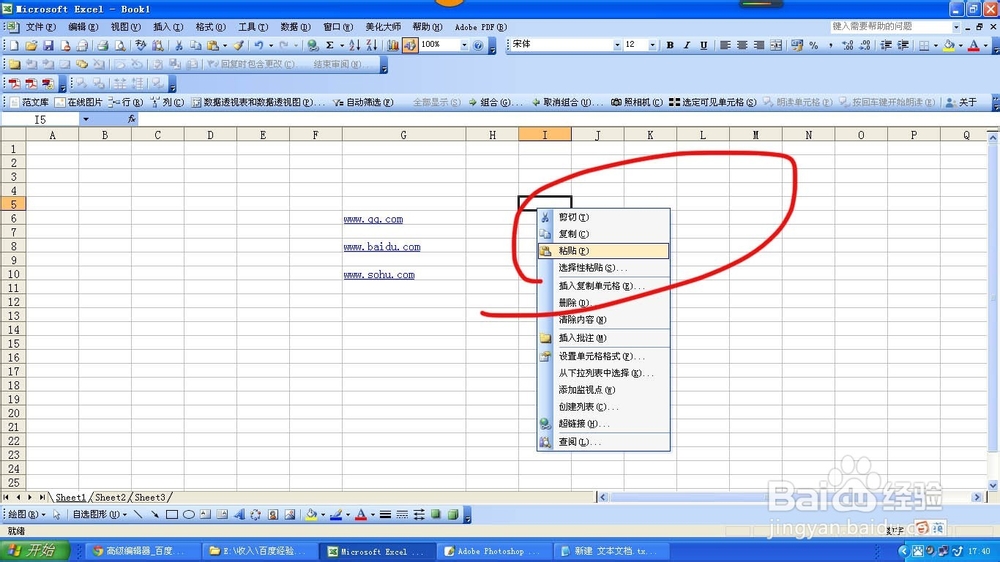1000x562 pixels.
Task: Open the www.baidu.com hyperlink cell
Action: [x=381, y=247]
